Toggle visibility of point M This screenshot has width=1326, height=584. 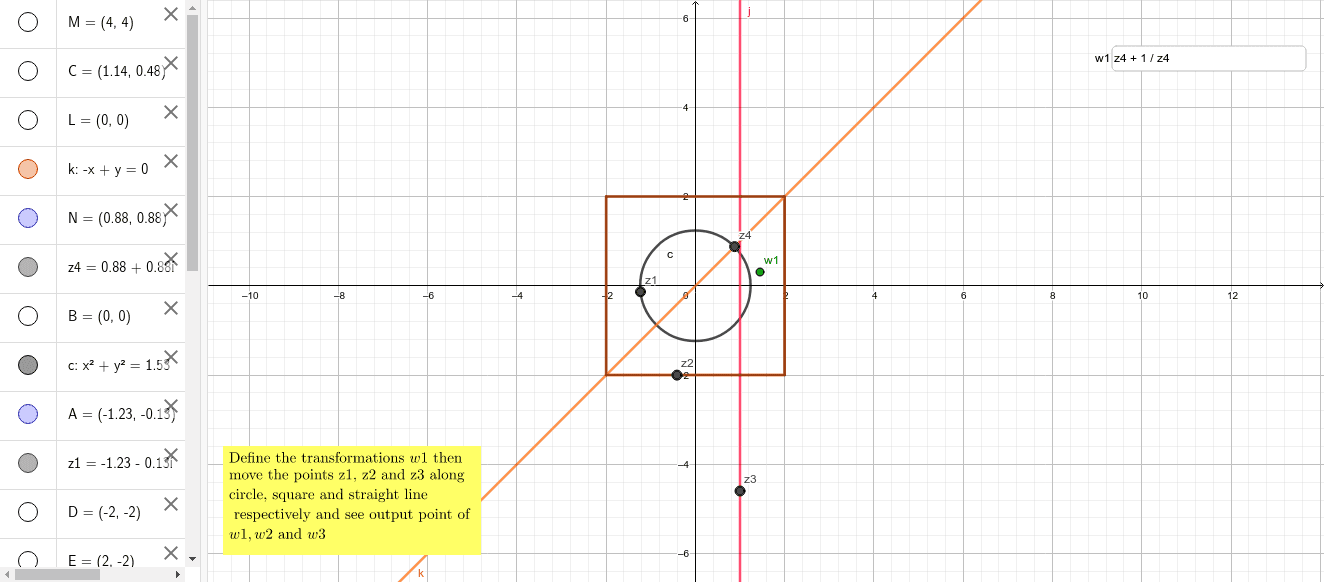(28, 22)
